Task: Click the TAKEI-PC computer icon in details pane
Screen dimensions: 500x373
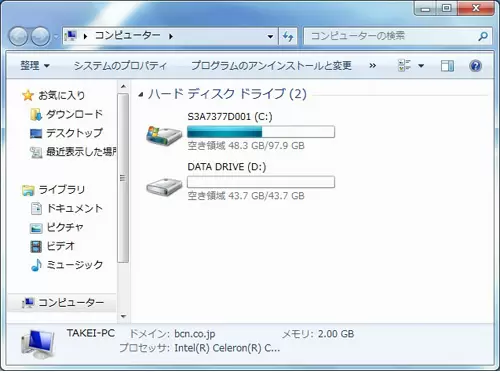Action: [x=38, y=344]
